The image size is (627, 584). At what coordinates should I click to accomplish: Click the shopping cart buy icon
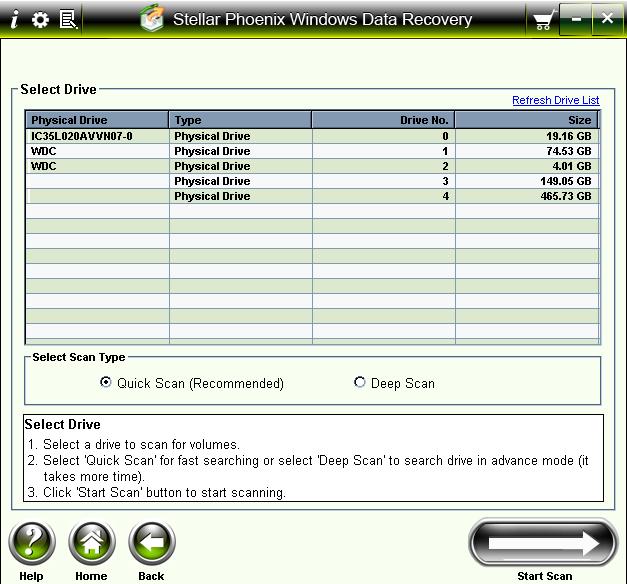point(542,19)
